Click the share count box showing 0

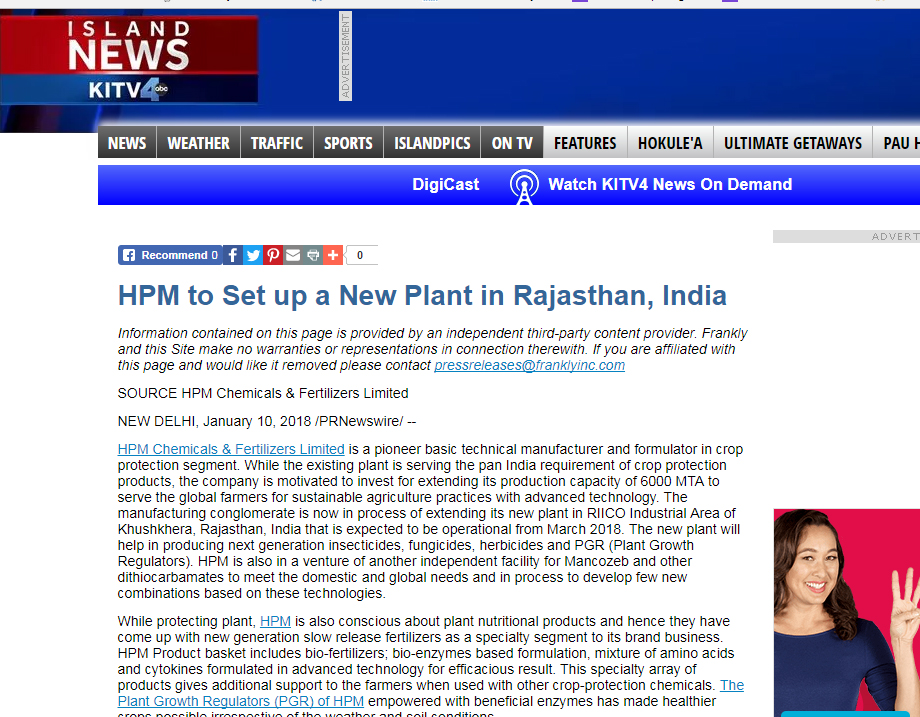(x=361, y=256)
